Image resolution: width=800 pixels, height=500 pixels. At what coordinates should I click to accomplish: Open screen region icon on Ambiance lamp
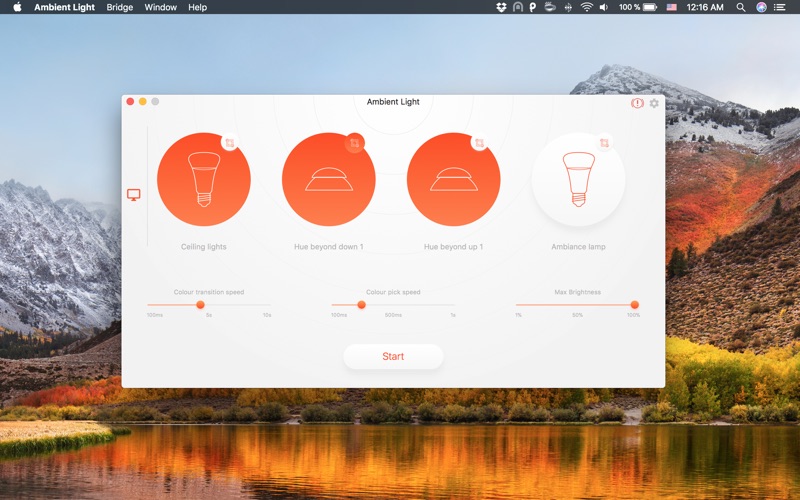click(x=605, y=143)
